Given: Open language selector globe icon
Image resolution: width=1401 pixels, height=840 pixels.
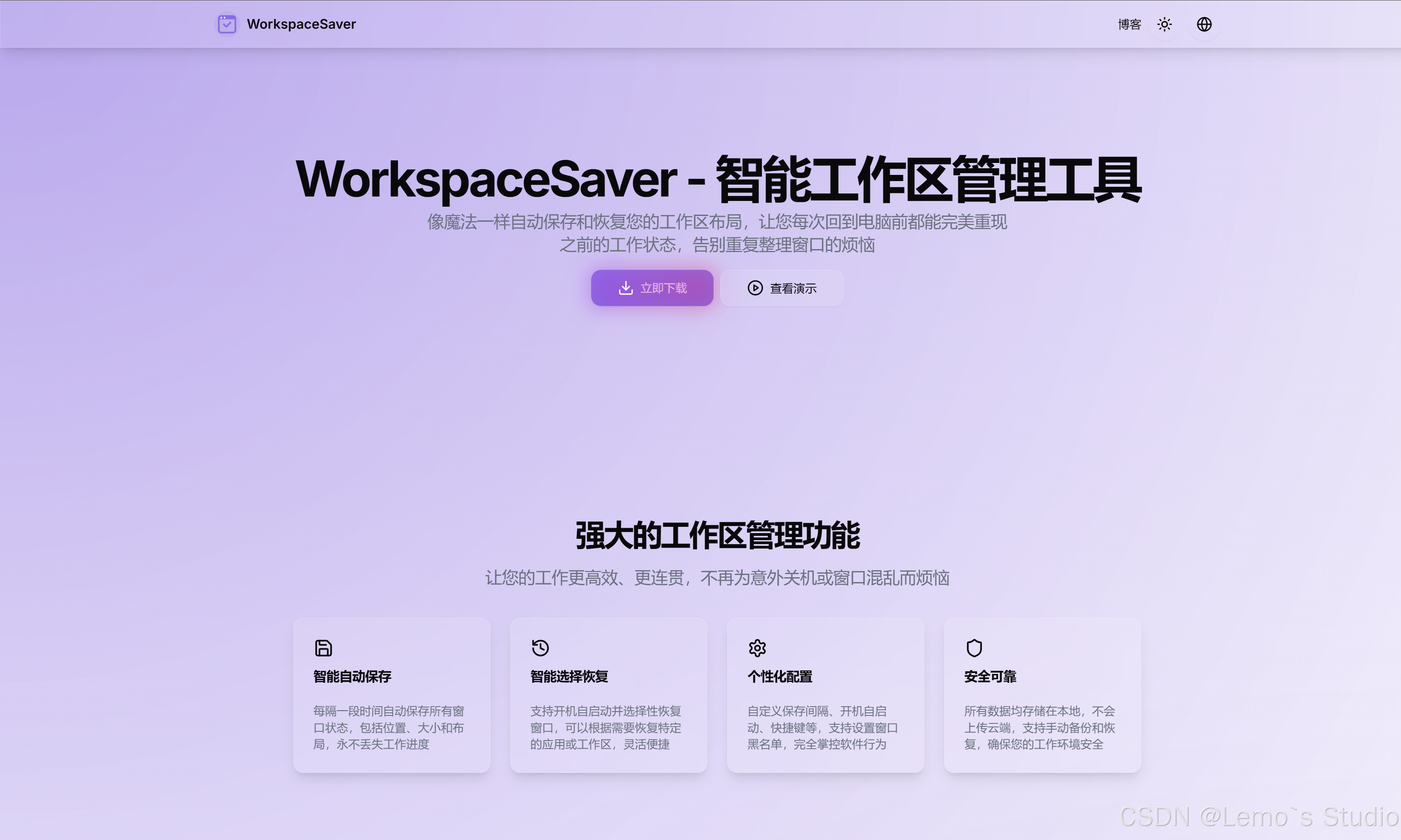Looking at the screenshot, I should pos(1204,24).
